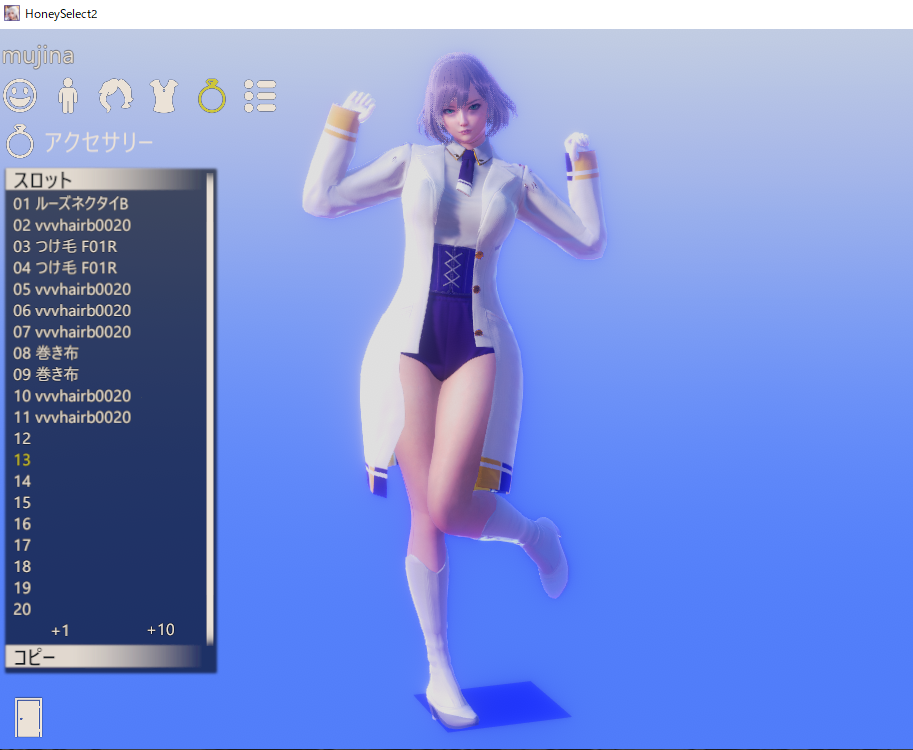Select slot 02 vvvhairb0020
The width and height of the screenshot is (913, 750).
coord(72,225)
